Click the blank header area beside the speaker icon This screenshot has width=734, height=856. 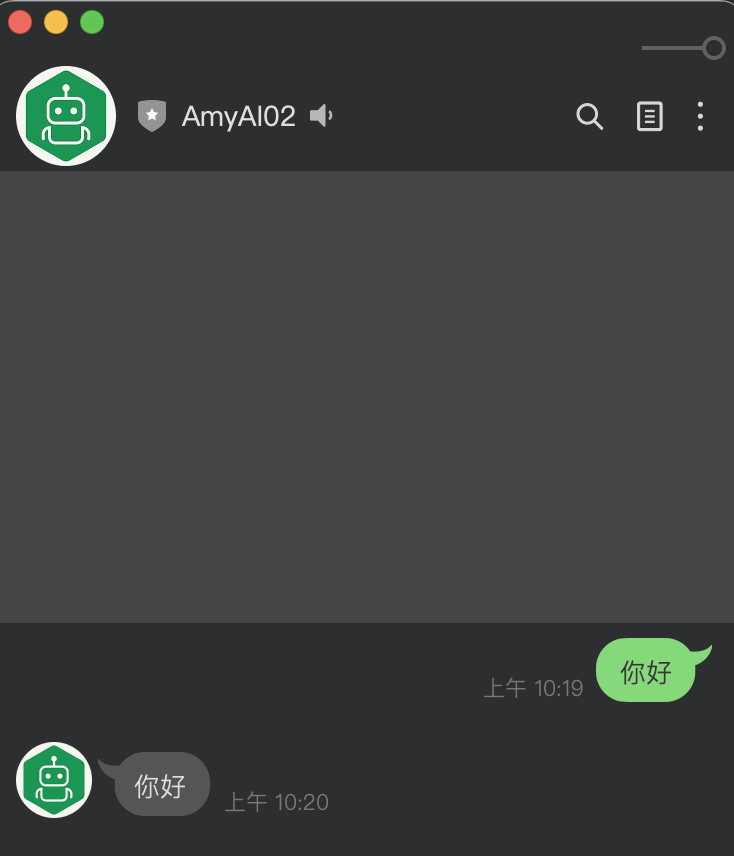453,116
